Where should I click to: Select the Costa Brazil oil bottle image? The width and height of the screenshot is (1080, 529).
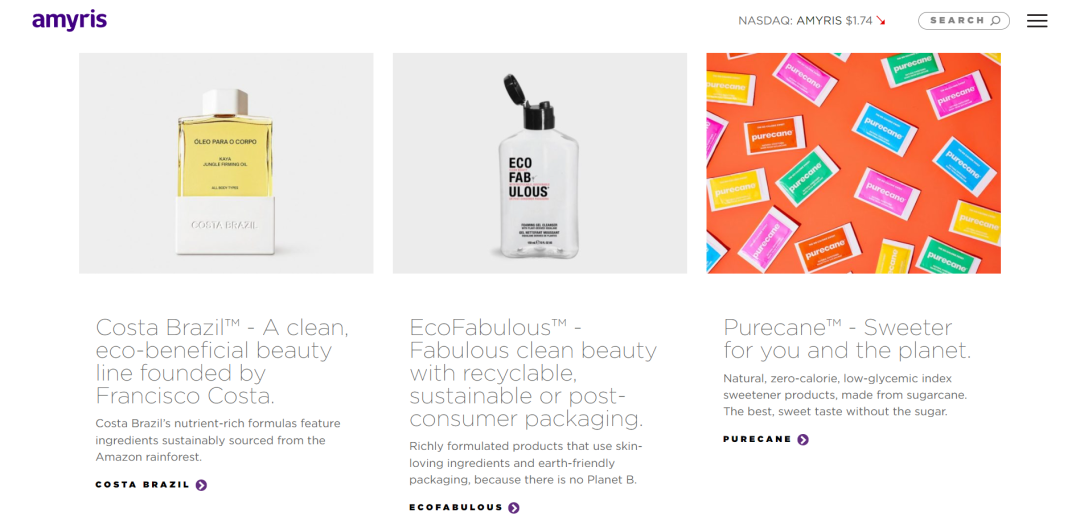[x=226, y=163]
